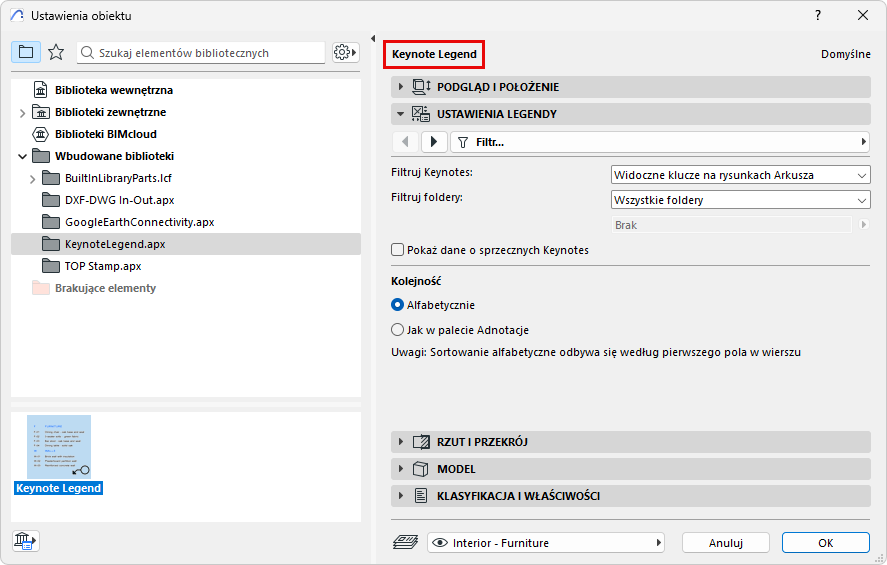Image resolution: width=887 pixels, height=565 pixels.
Task: Select Jak w palecie Adnotacje option
Action: (x=398, y=330)
